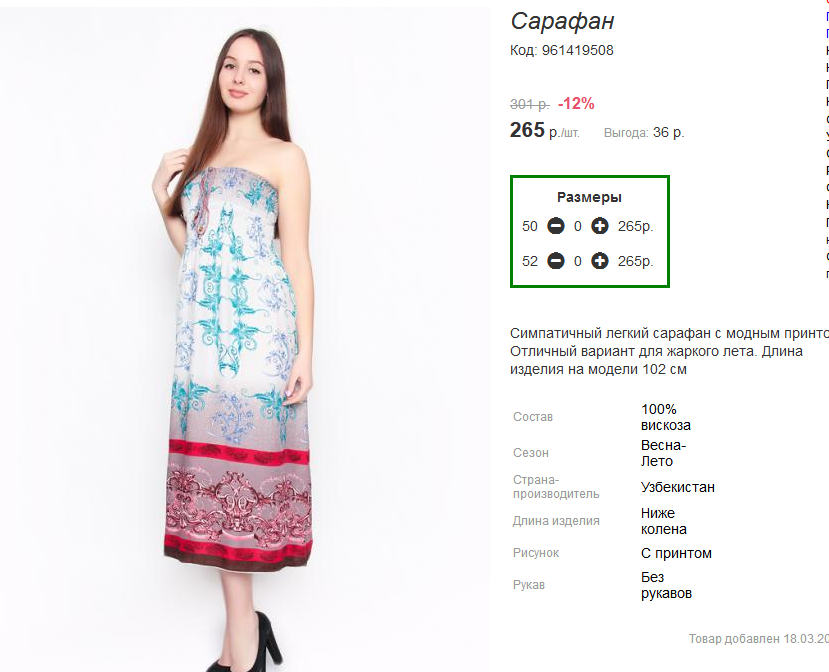The width and height of the screenshot is (829, 672).
Task: Click the current price 265 р./шт.
Action: click(544, 130)
